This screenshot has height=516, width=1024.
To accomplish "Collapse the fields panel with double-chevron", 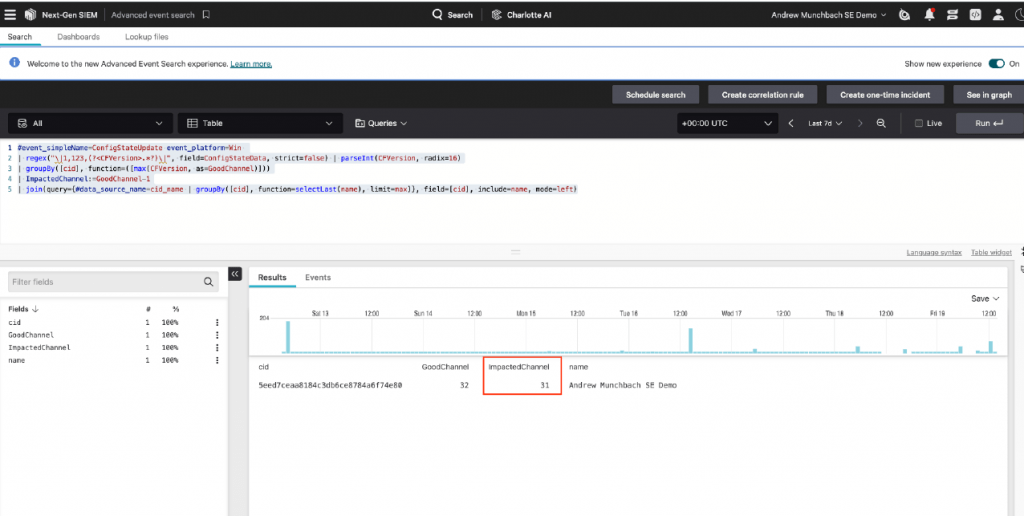I will click(x=235, y=274).
